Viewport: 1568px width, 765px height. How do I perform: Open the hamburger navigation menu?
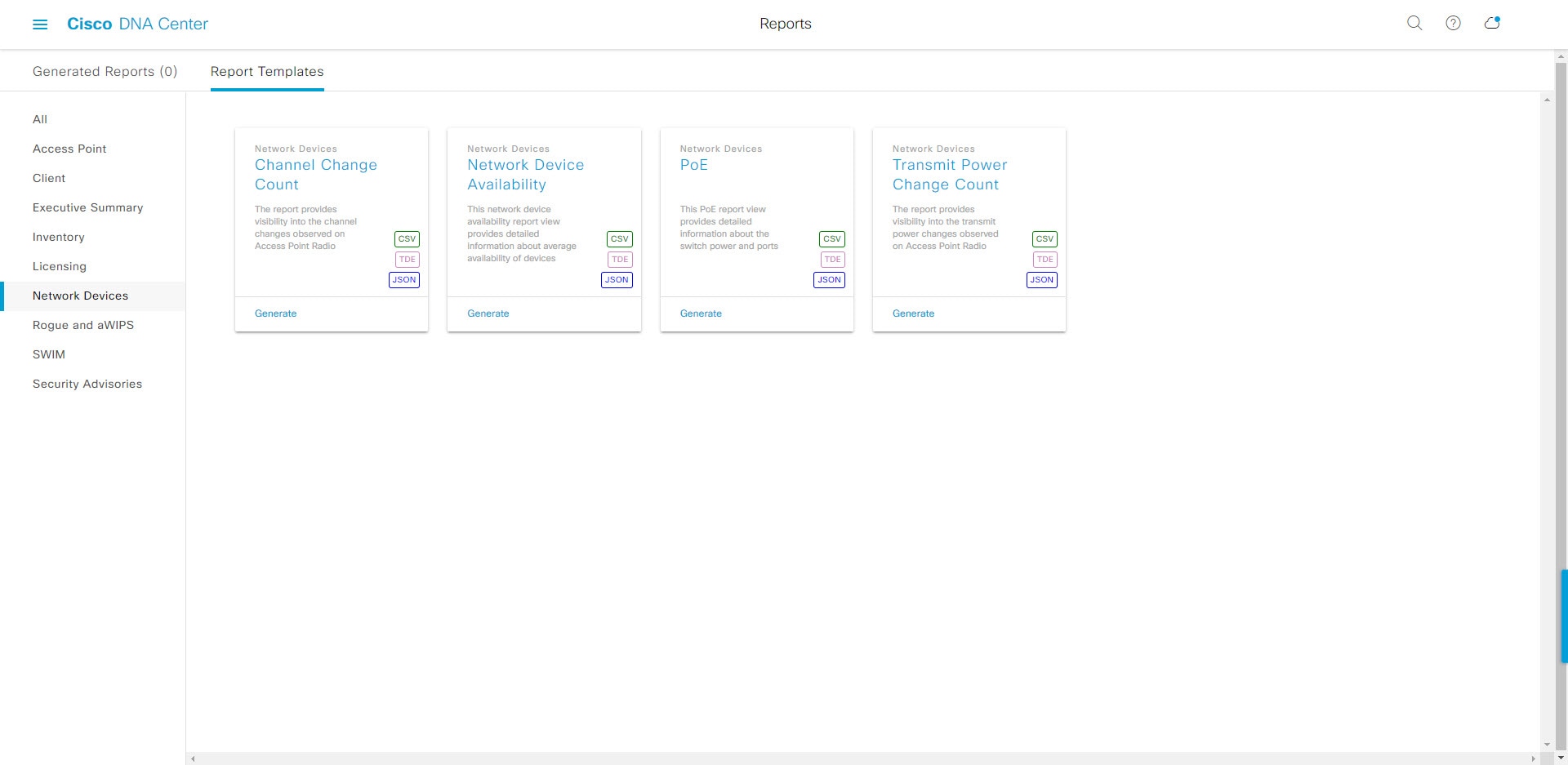tap(40, 24)
